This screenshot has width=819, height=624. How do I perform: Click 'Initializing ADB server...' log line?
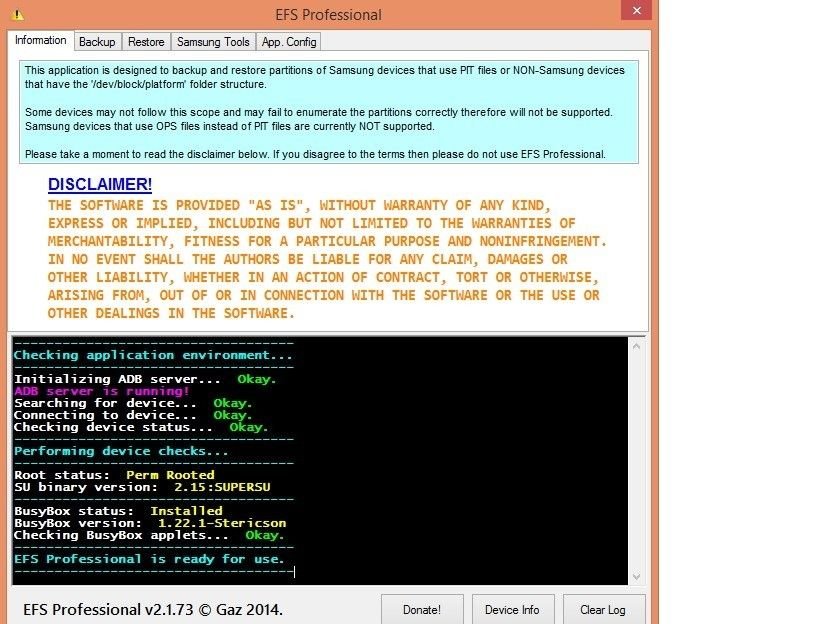click(145, 379)
